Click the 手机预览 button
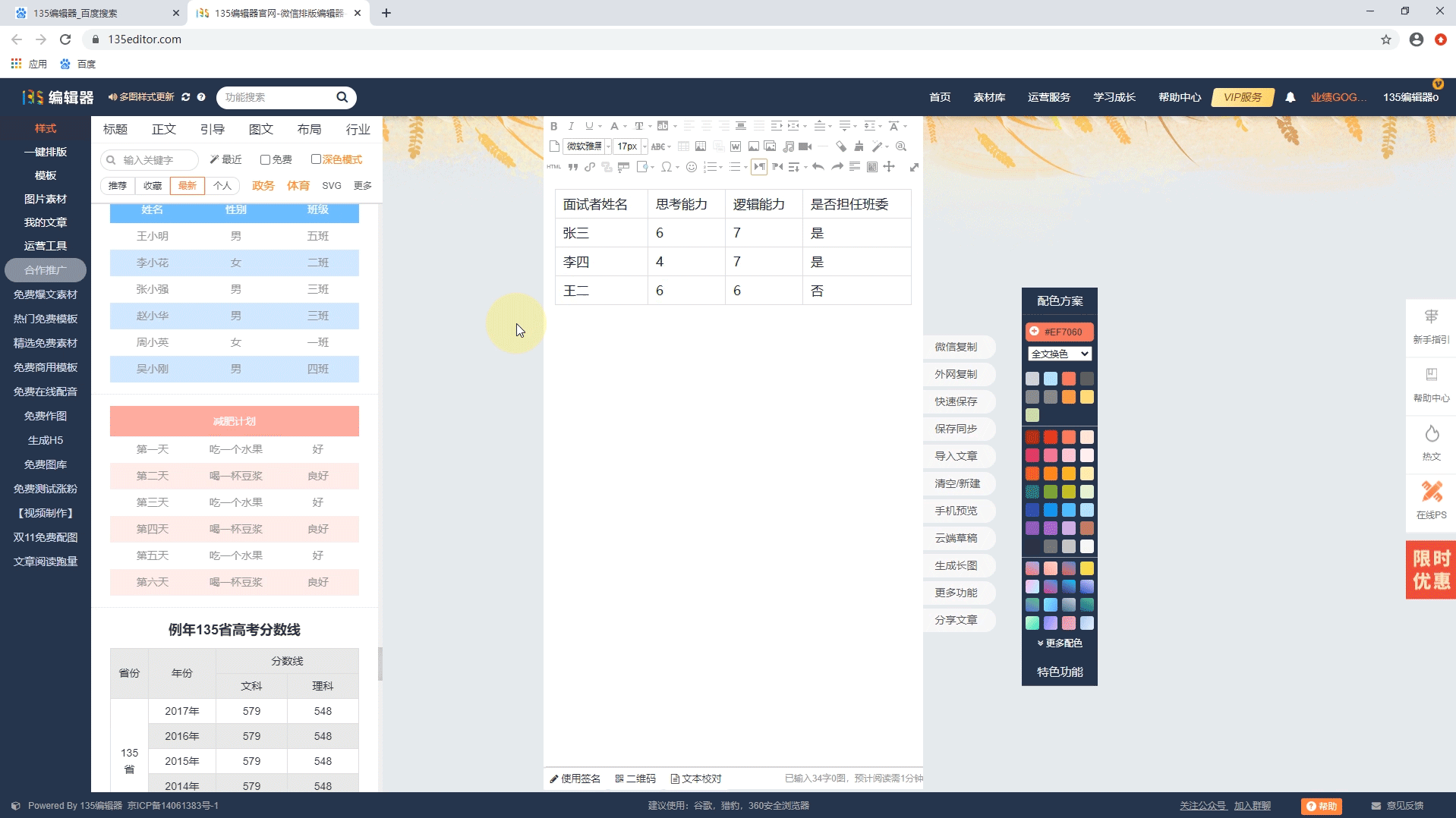 [x=956, y=511]
